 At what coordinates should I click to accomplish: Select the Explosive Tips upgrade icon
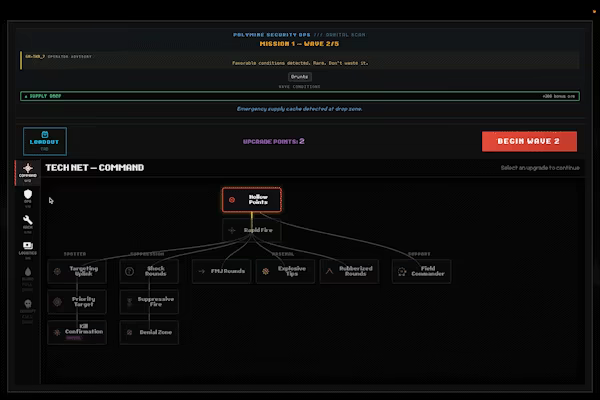click(x=265, y=271)
